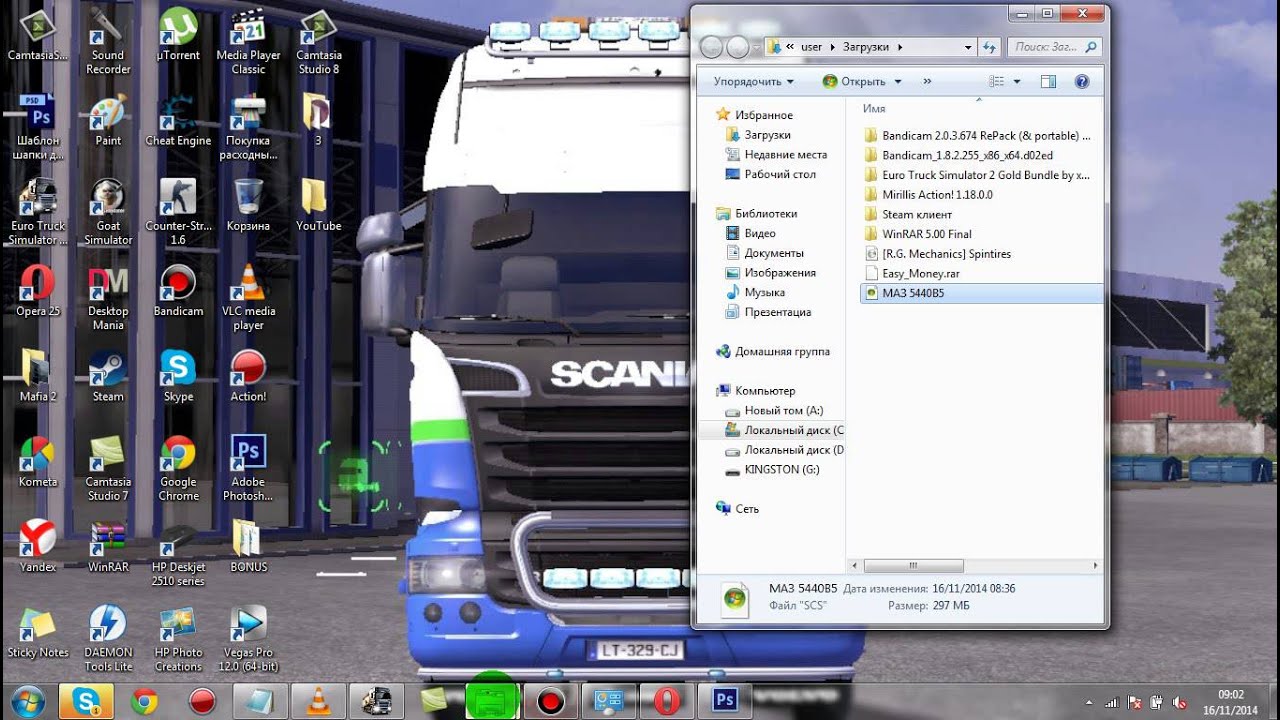Viewport: 1280px width, 720px height.
Task: Open VLC media player desktop icon
Action: [248, 298]
